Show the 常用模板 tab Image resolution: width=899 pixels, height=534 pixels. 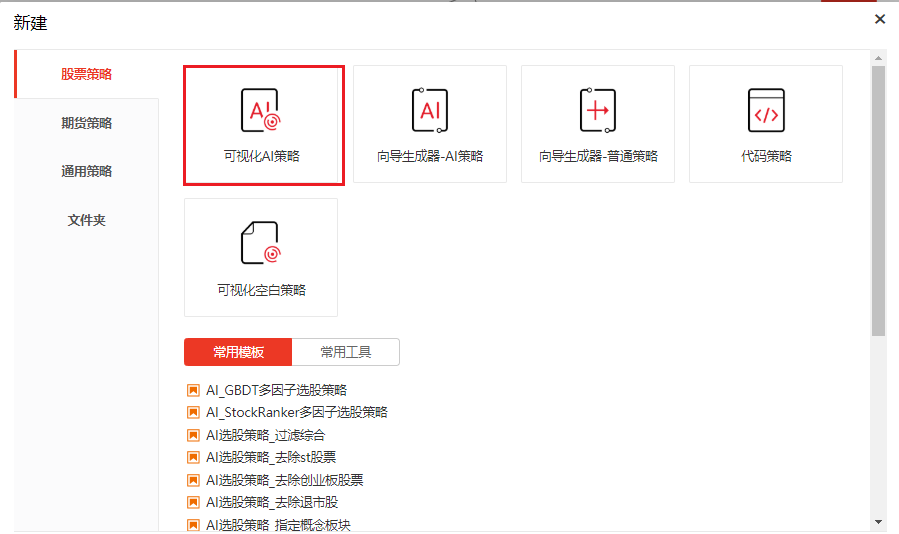(238, 352)
